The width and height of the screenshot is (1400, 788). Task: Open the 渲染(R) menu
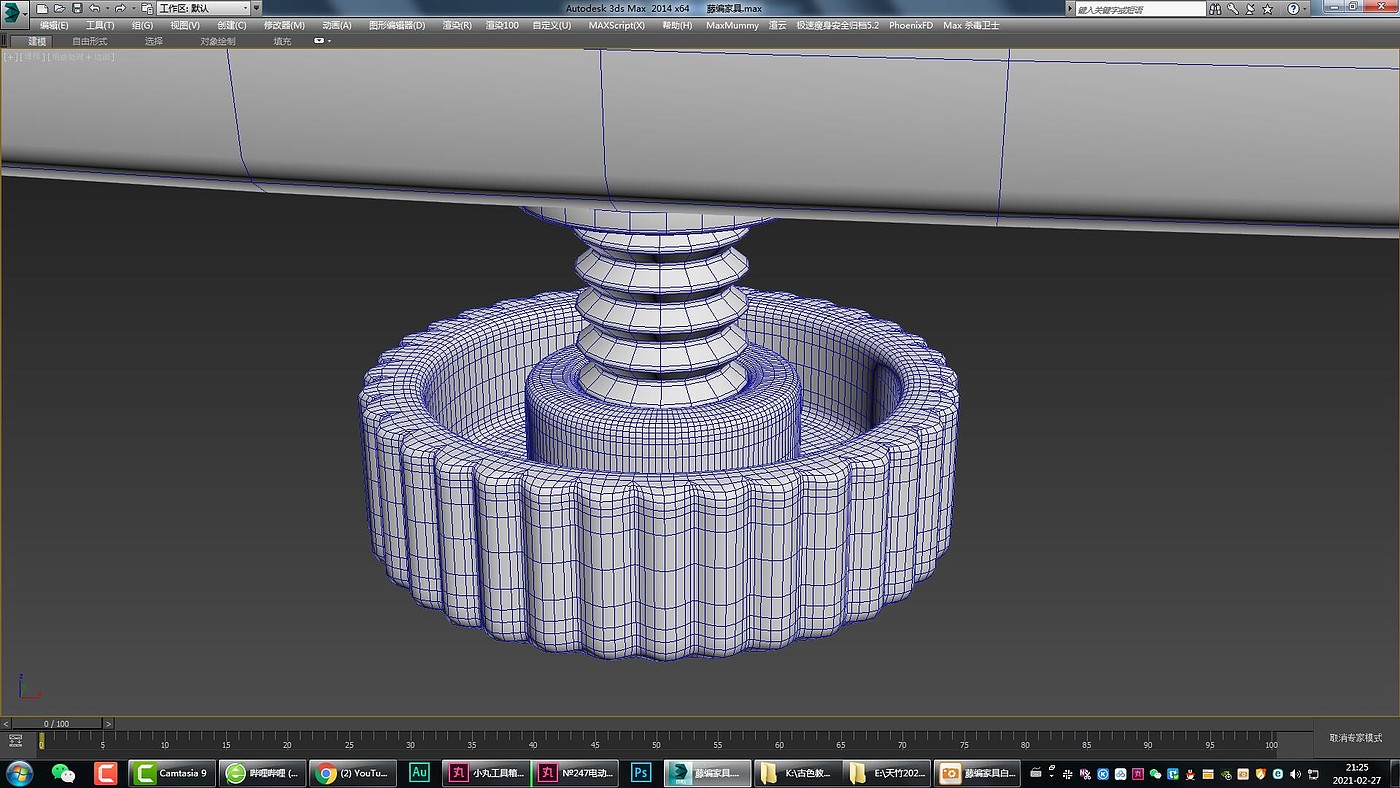click(457, 25)
